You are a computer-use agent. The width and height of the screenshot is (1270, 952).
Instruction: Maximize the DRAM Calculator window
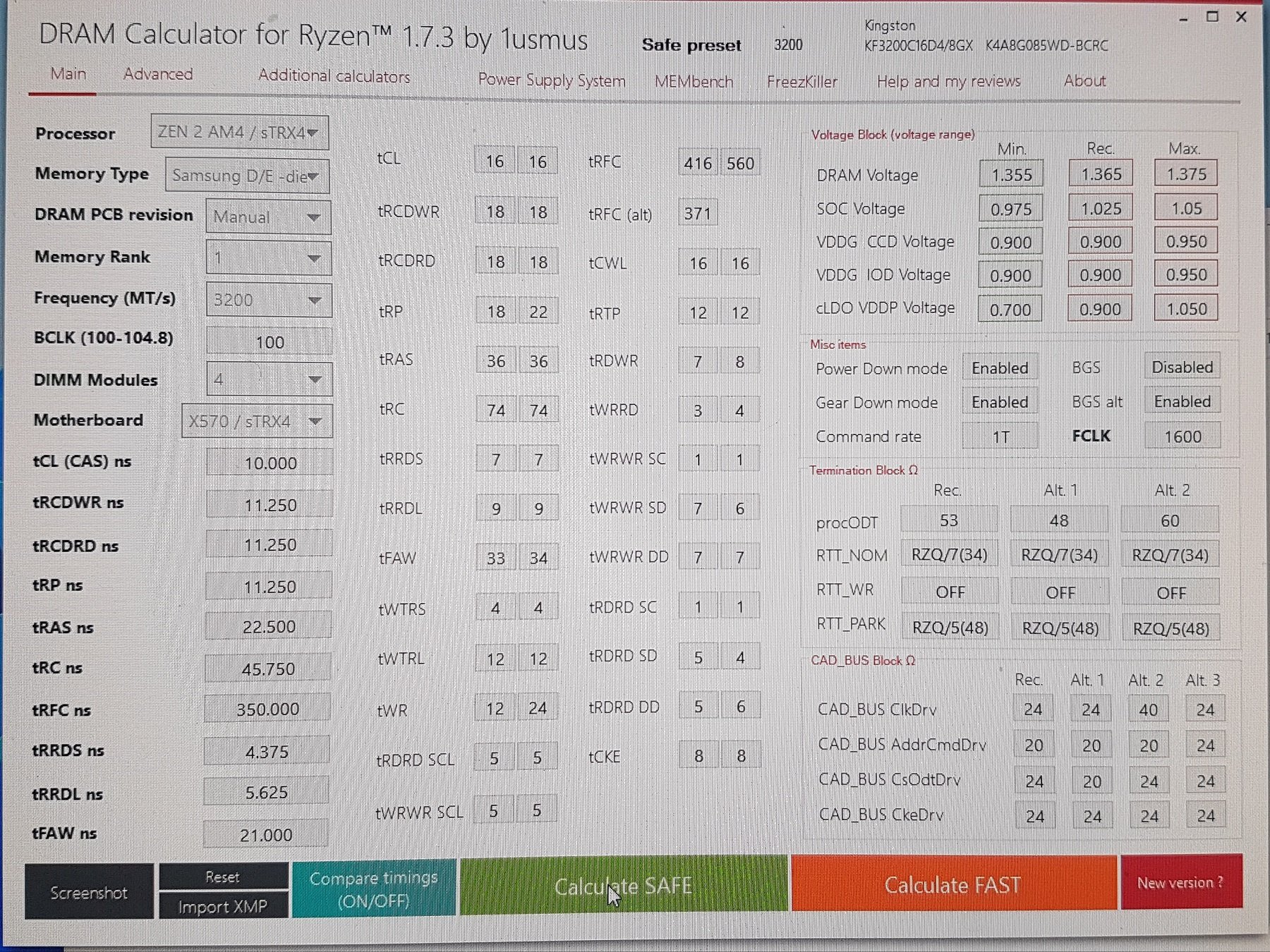1212,17
